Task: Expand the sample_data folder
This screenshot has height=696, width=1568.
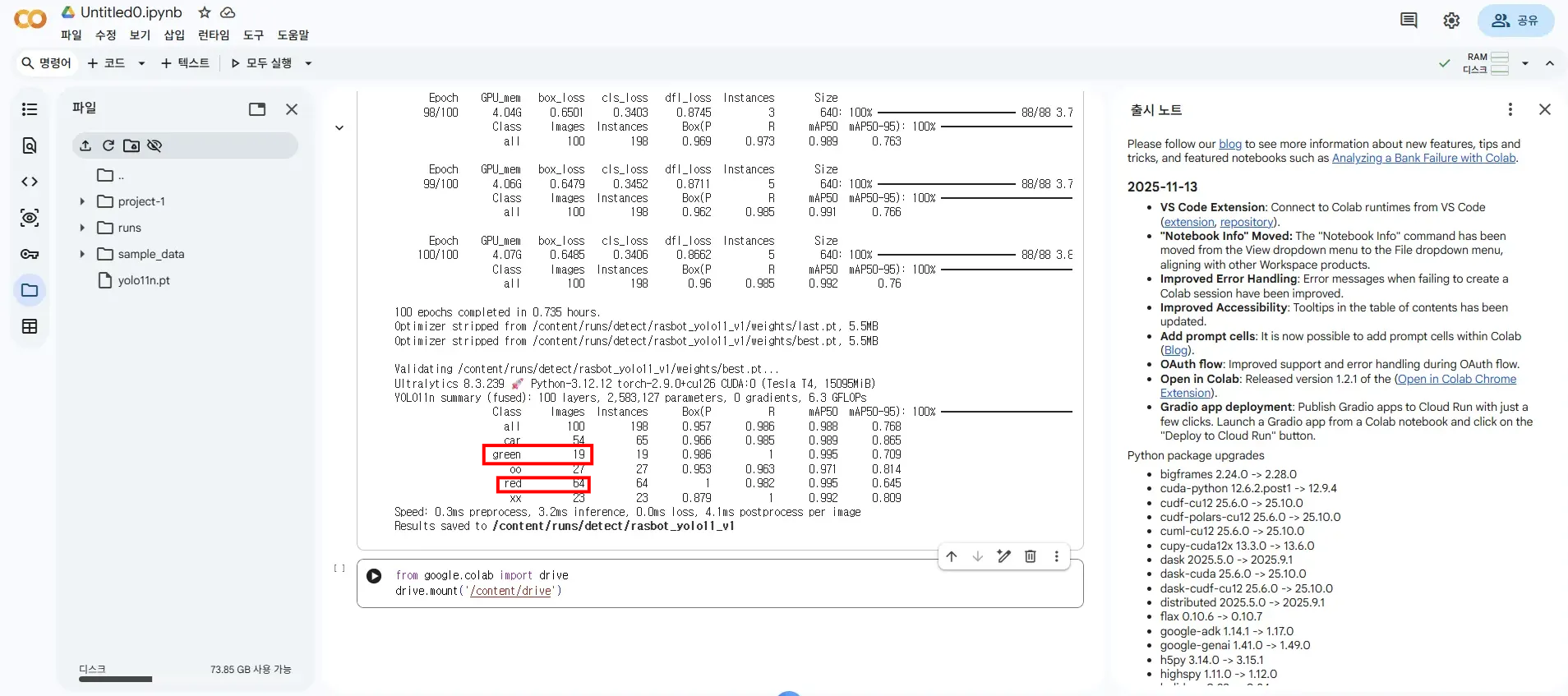Action: pyautogui.click(x=82, y=254)
